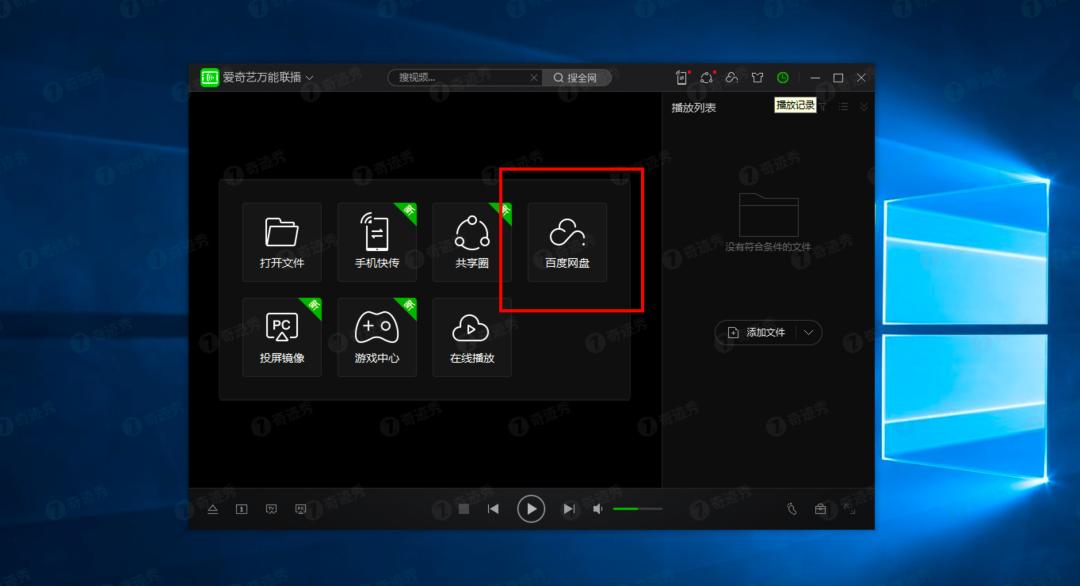Open the 游戏中心 game center tile
This screenshot has height=586, width=1080.
(377, 337)
